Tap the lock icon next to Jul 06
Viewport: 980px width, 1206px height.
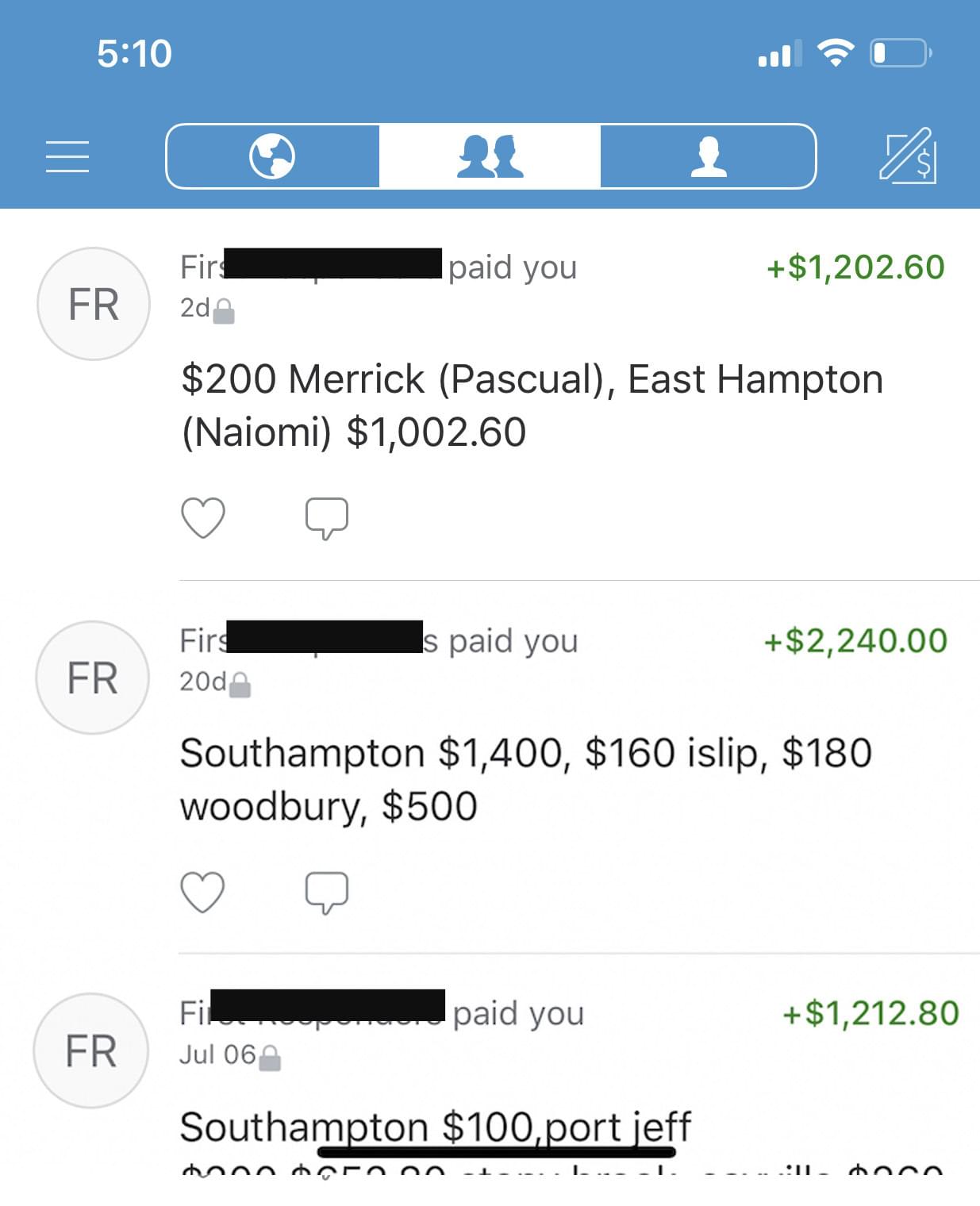point(271,1058)
